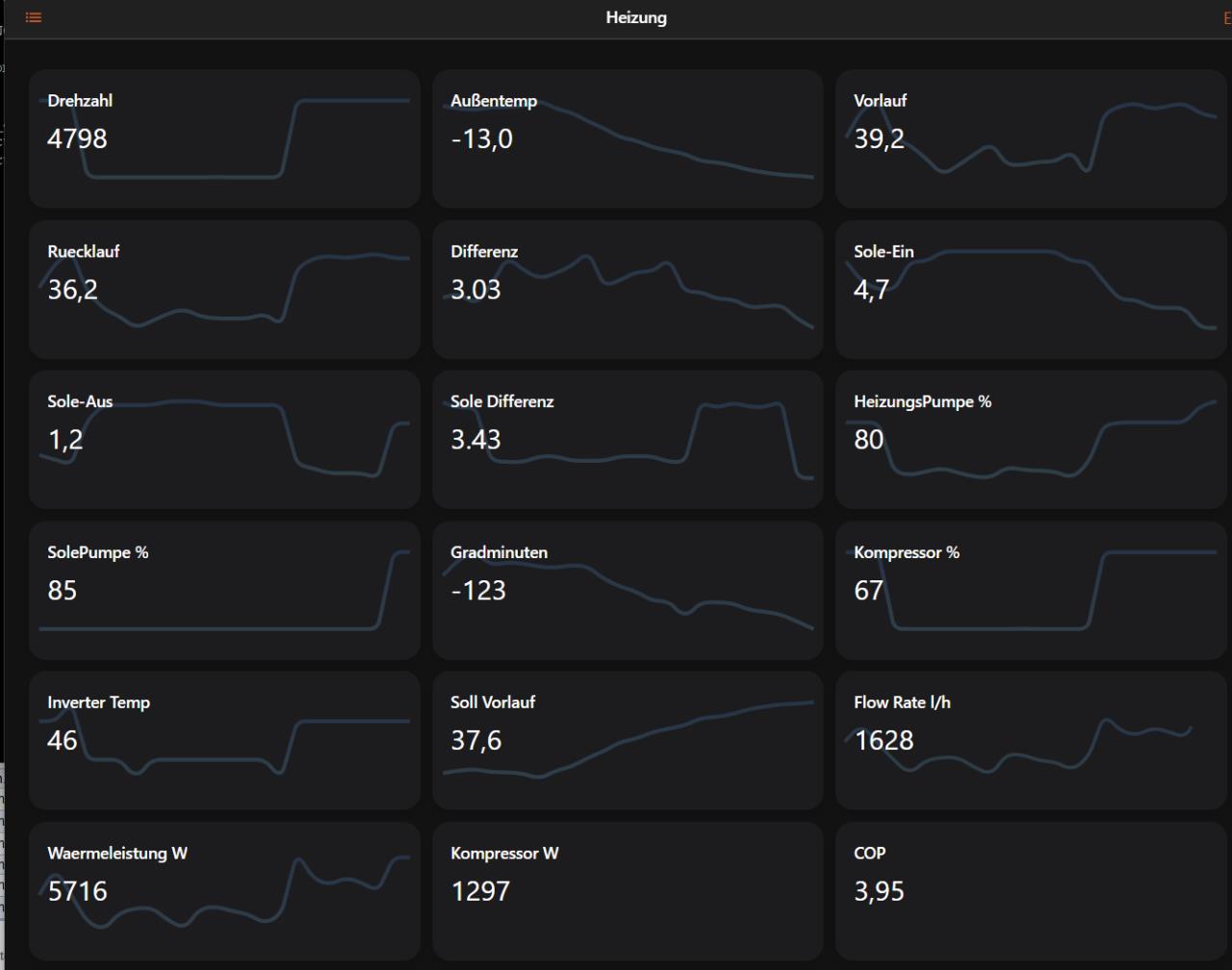This screenshot has height=970, width=1232.
Task: Open the Kompressor % card
Action: (1031, 590)
